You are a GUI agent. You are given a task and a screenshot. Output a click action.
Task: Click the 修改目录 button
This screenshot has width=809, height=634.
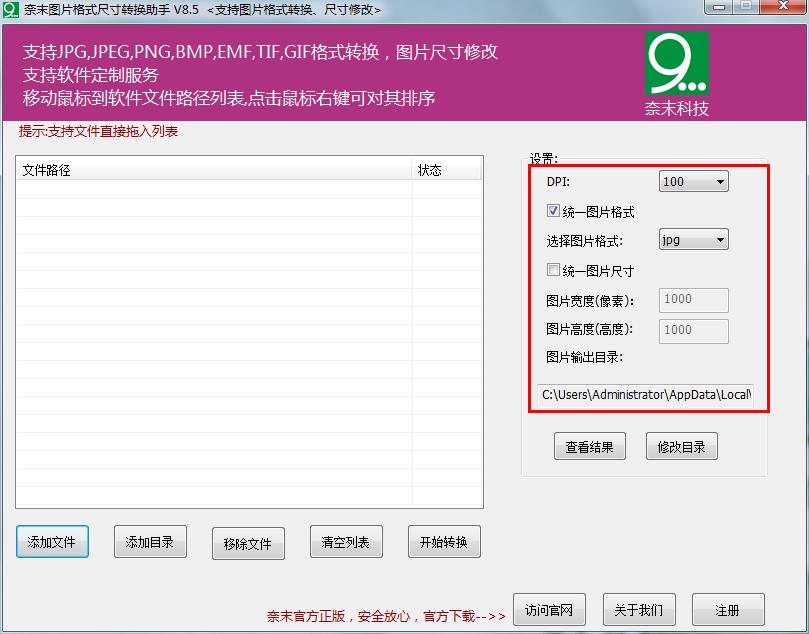(x=682, y=446)
